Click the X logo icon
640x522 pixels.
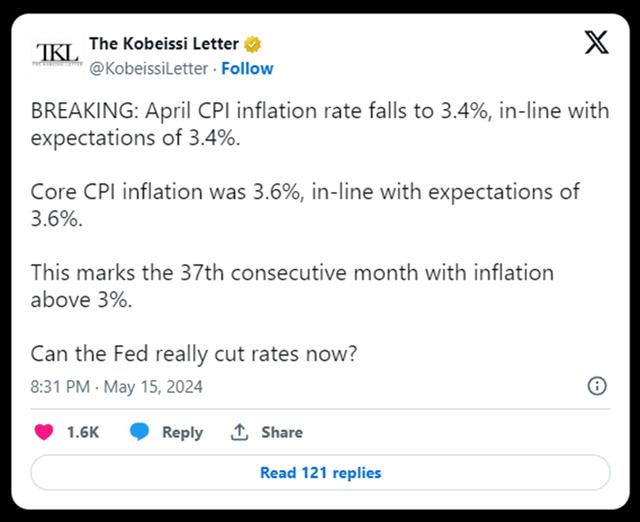(596, 42)
